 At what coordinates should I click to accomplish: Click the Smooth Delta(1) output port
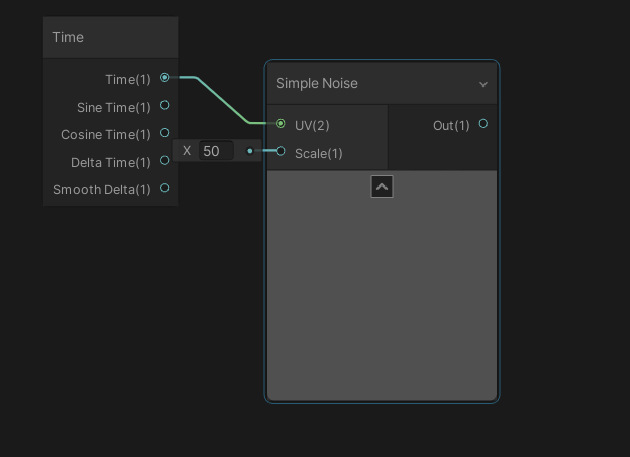pos(165,187)
